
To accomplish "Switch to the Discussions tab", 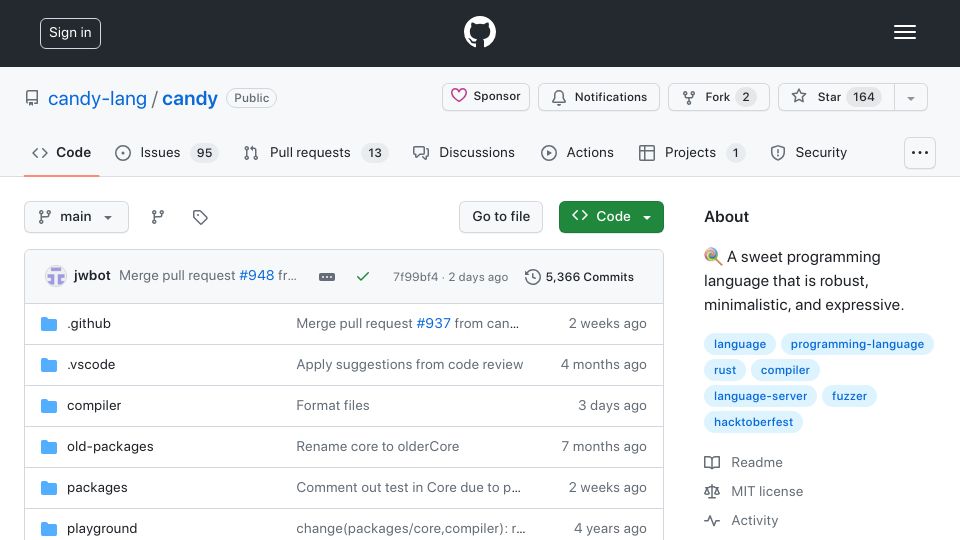I will (463, 152).
